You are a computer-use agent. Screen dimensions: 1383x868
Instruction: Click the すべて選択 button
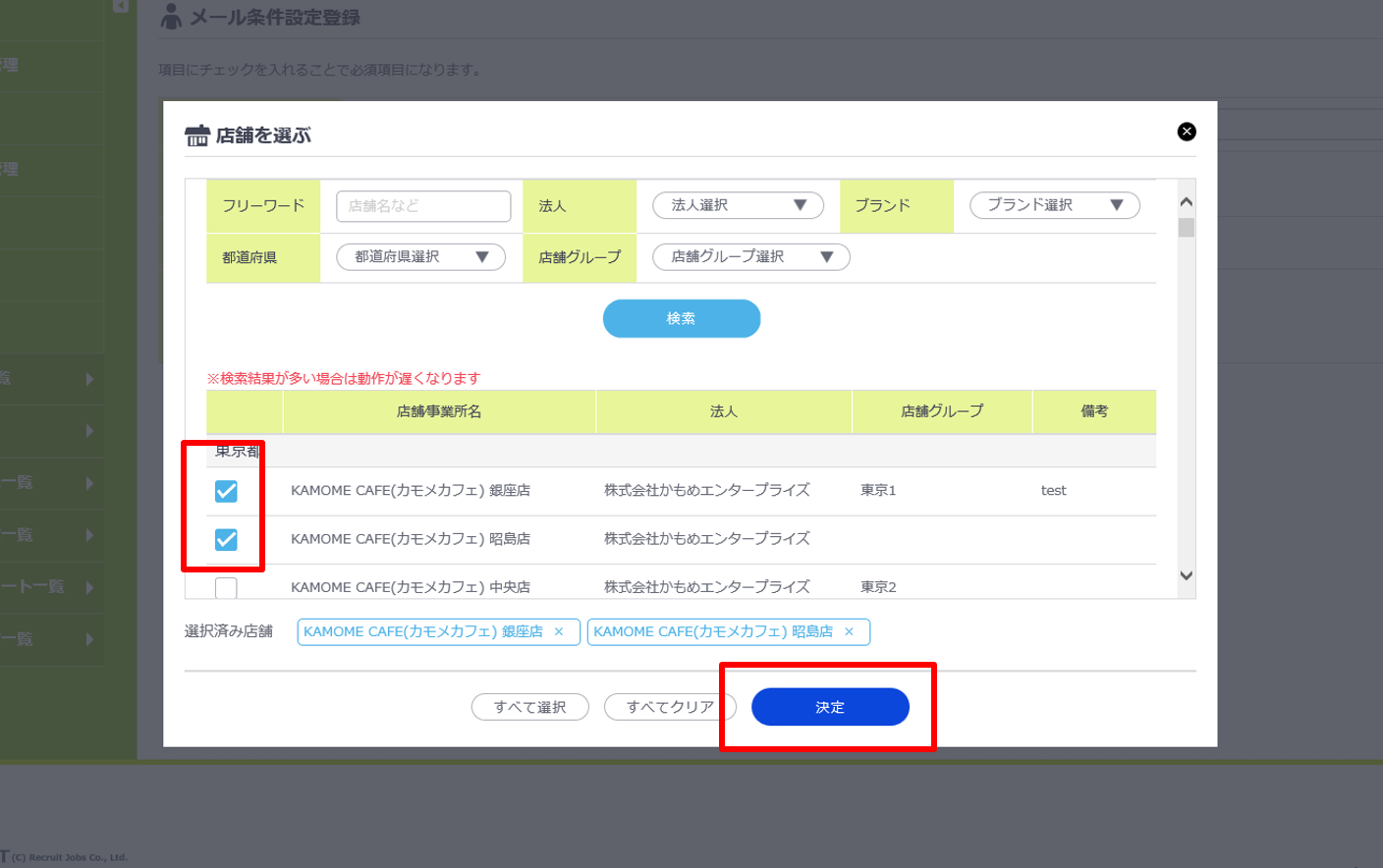click(529, 707)
